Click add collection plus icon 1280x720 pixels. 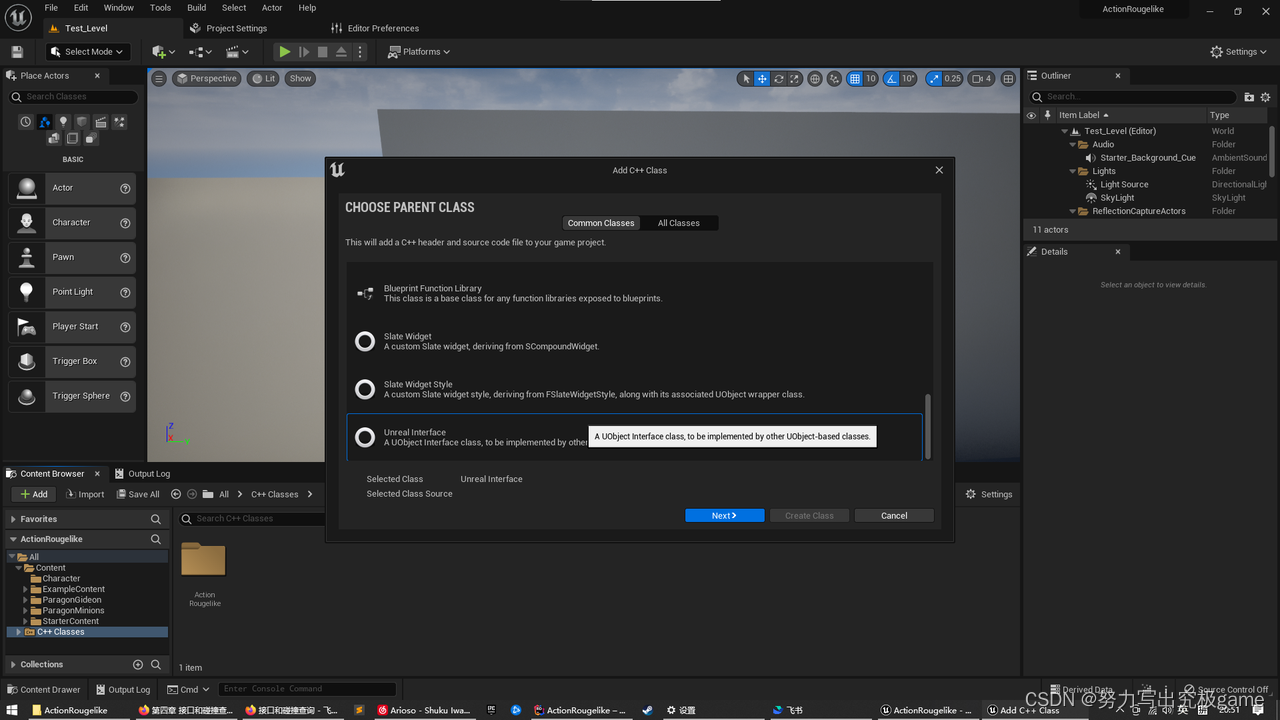pos(138,664)
